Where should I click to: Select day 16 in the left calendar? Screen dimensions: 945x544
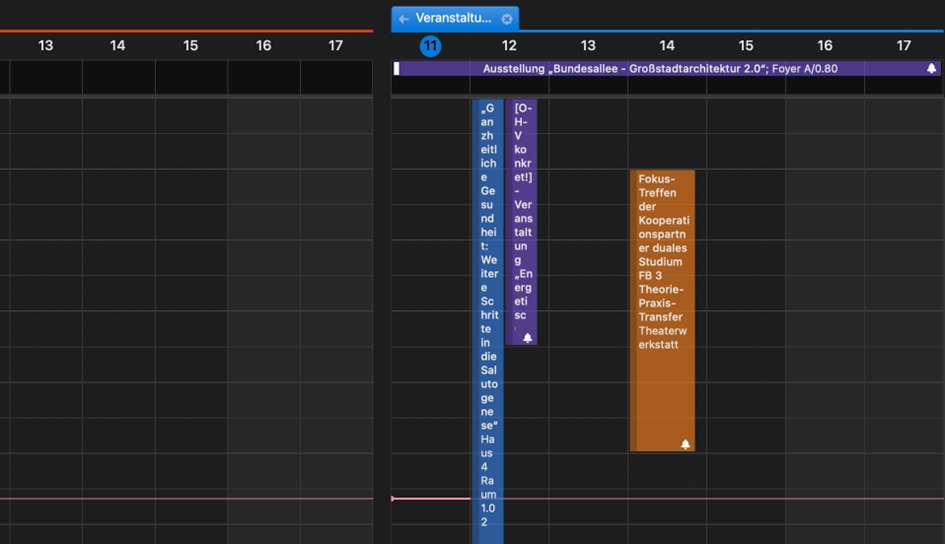(x=263, y=46)
